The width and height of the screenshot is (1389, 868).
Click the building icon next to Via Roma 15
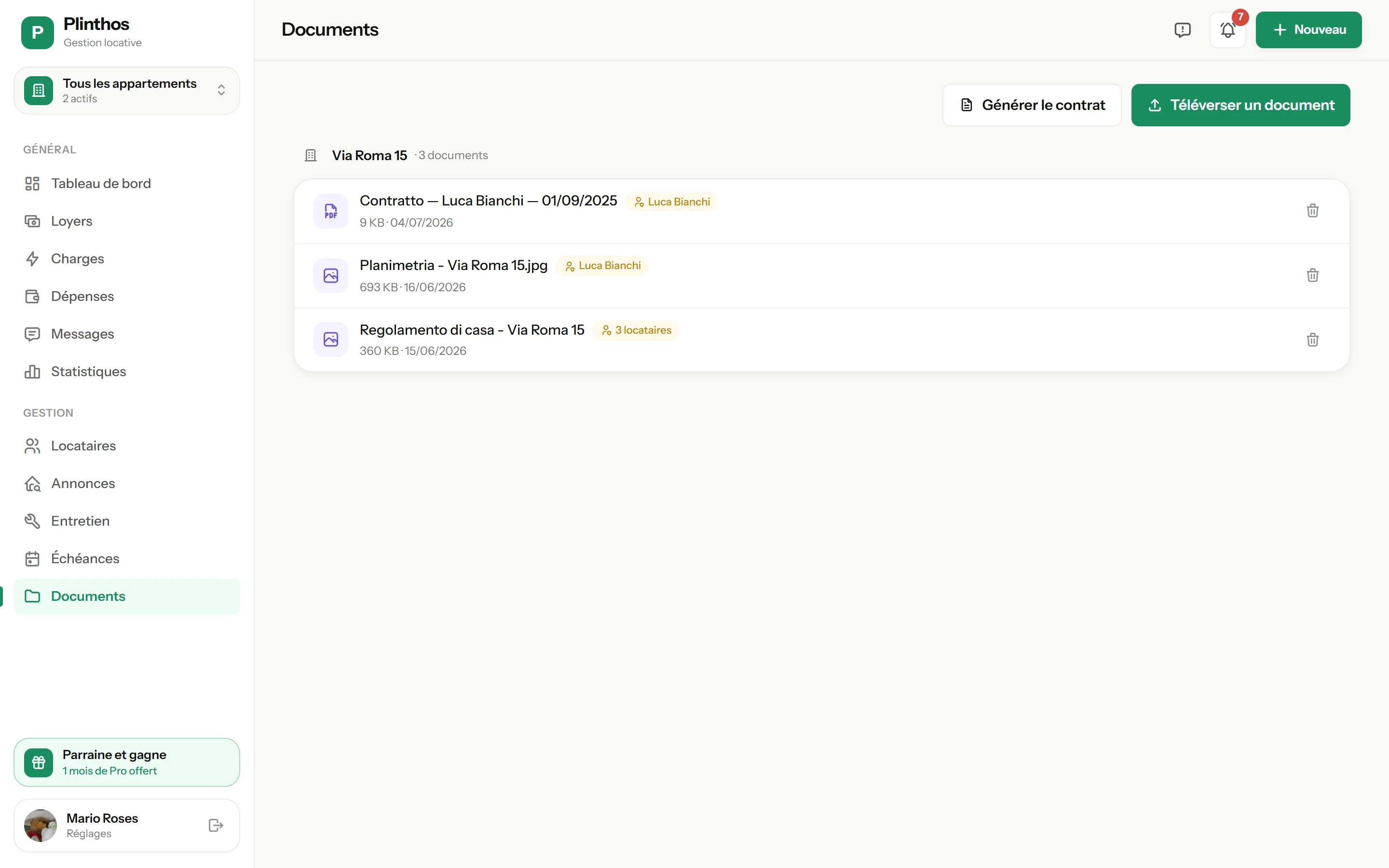[311, 156]
